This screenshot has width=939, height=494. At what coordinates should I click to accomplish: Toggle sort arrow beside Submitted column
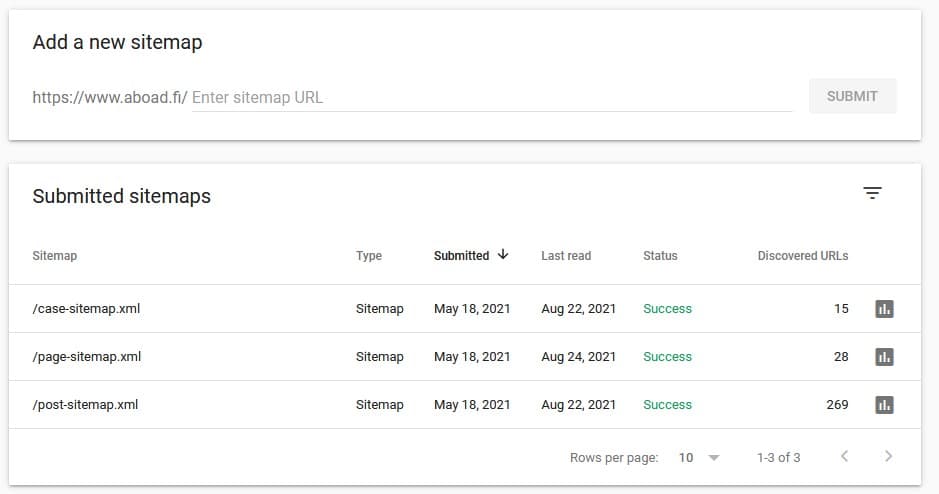tap(503, 255)
